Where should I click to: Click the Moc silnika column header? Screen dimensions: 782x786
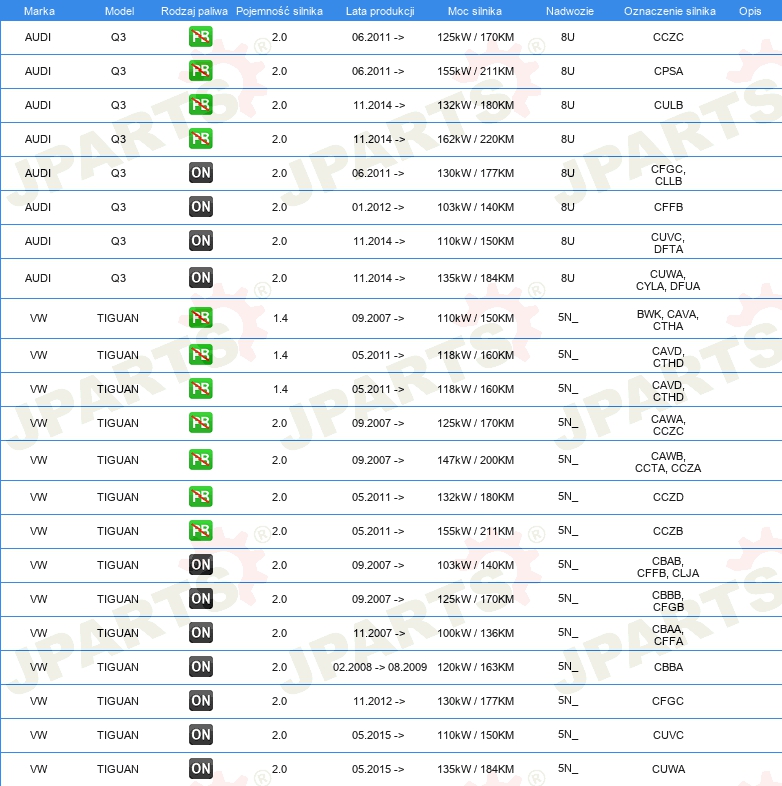click(474, 11)
